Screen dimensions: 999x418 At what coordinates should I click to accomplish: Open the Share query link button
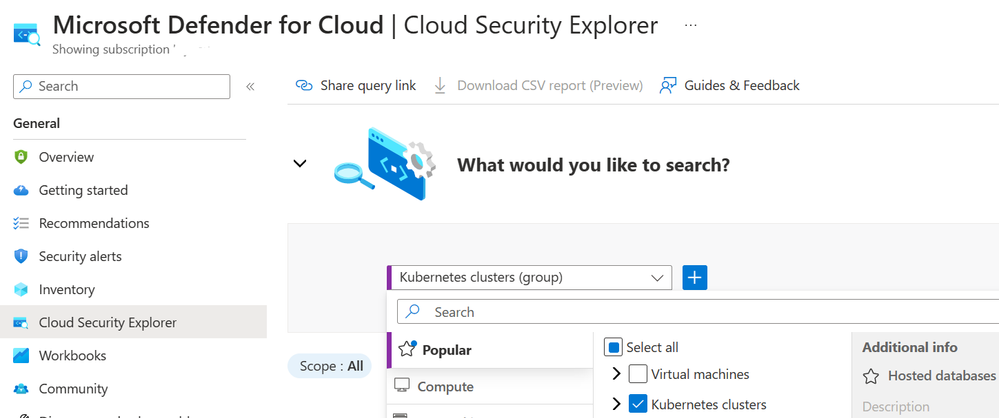356,85
